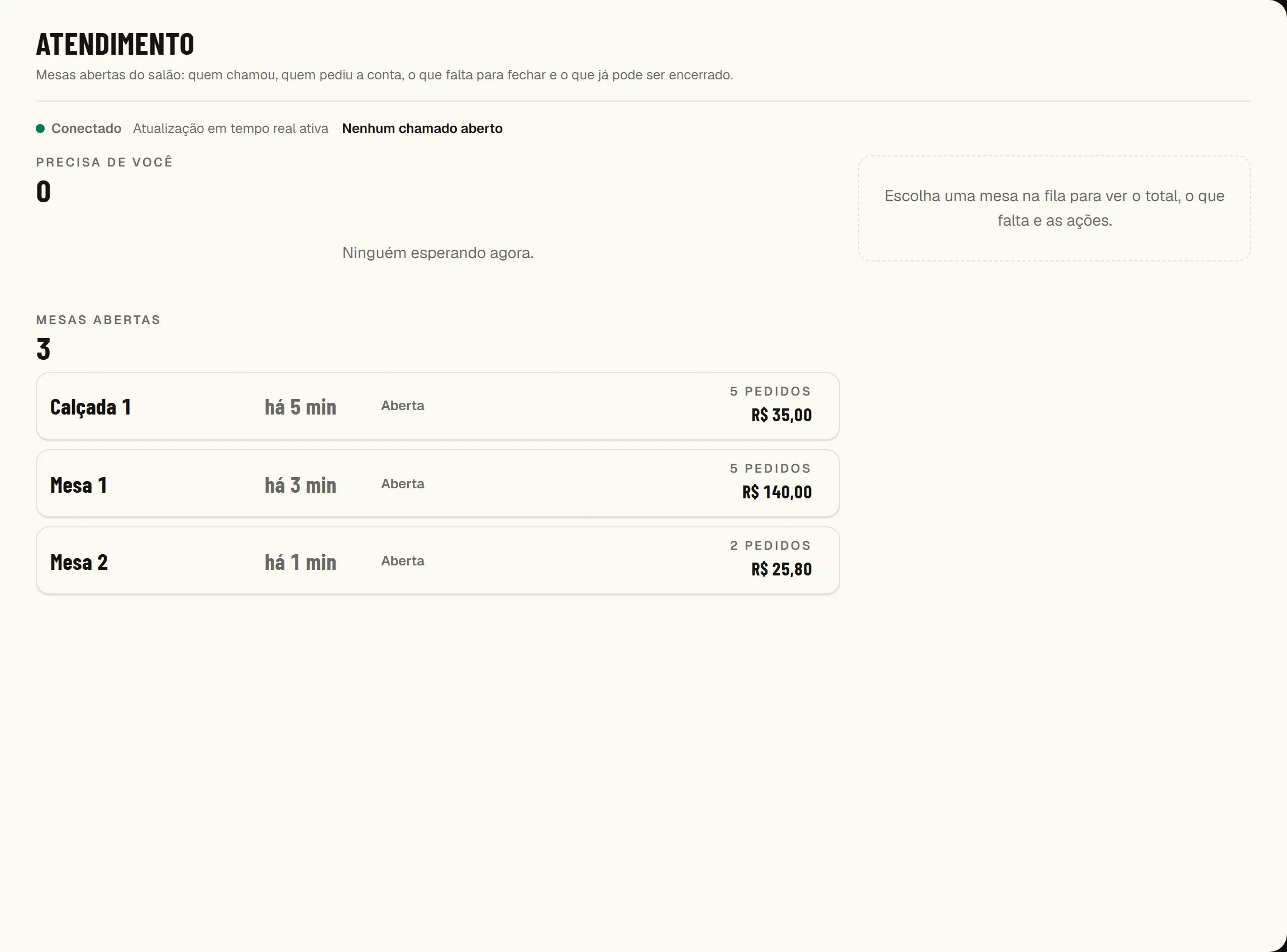Click the green Conectado status dot

[x=40, y=128]
